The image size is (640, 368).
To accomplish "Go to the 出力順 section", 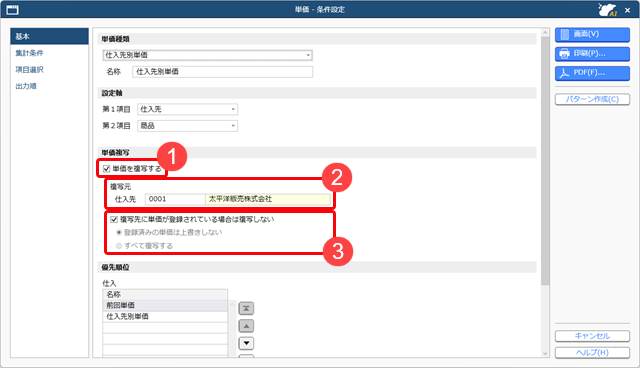I will click(26, 86).
